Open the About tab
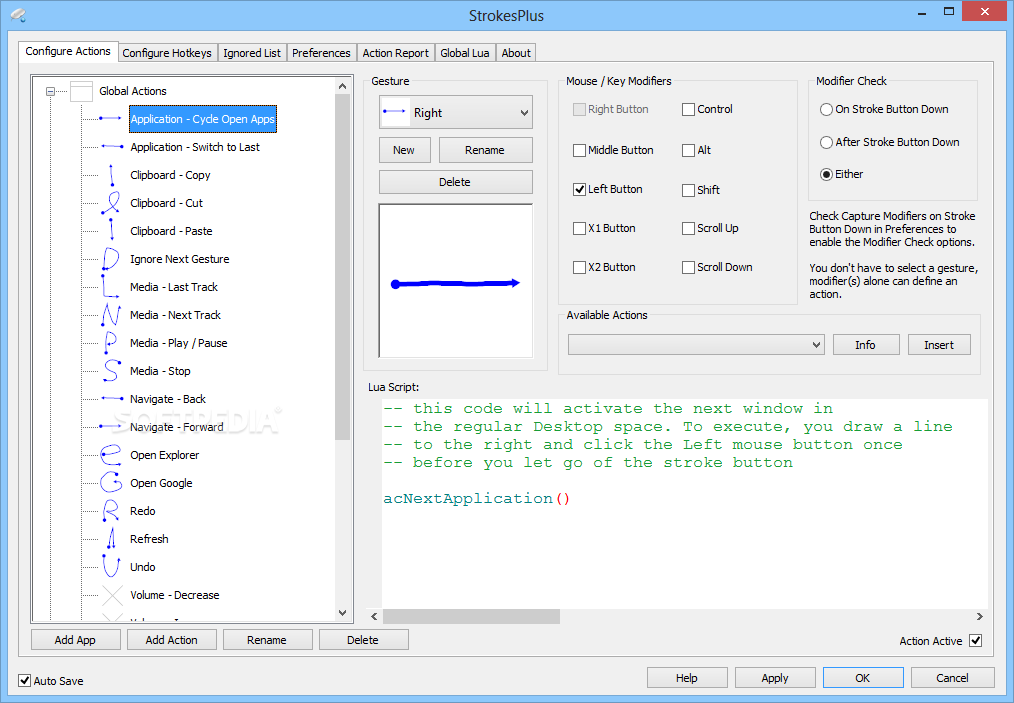The width and height of the screenshot is (1014, 703). pos(516,53)
